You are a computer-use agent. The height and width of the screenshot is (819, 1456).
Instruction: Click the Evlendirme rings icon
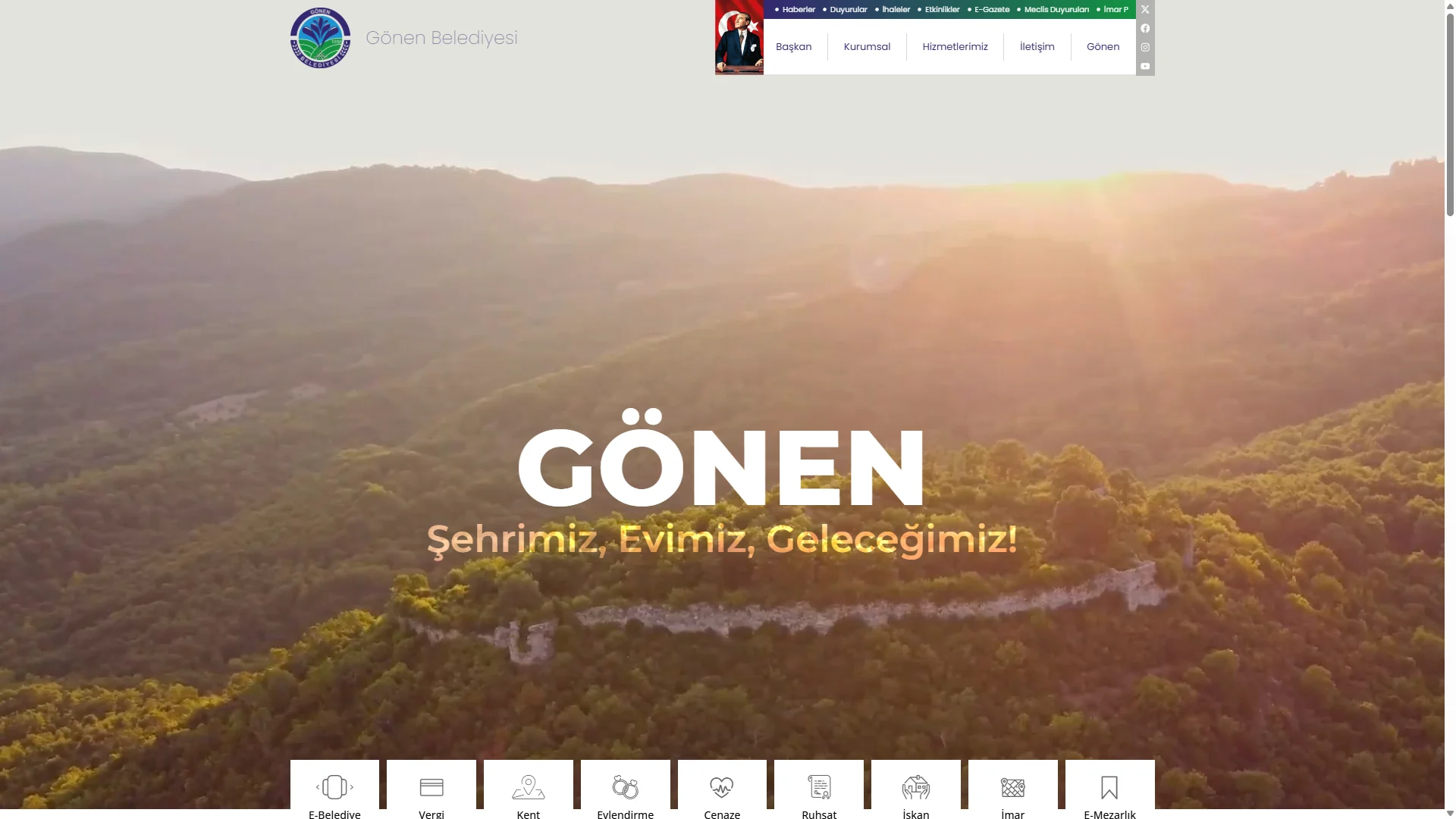tap(625, 787)
